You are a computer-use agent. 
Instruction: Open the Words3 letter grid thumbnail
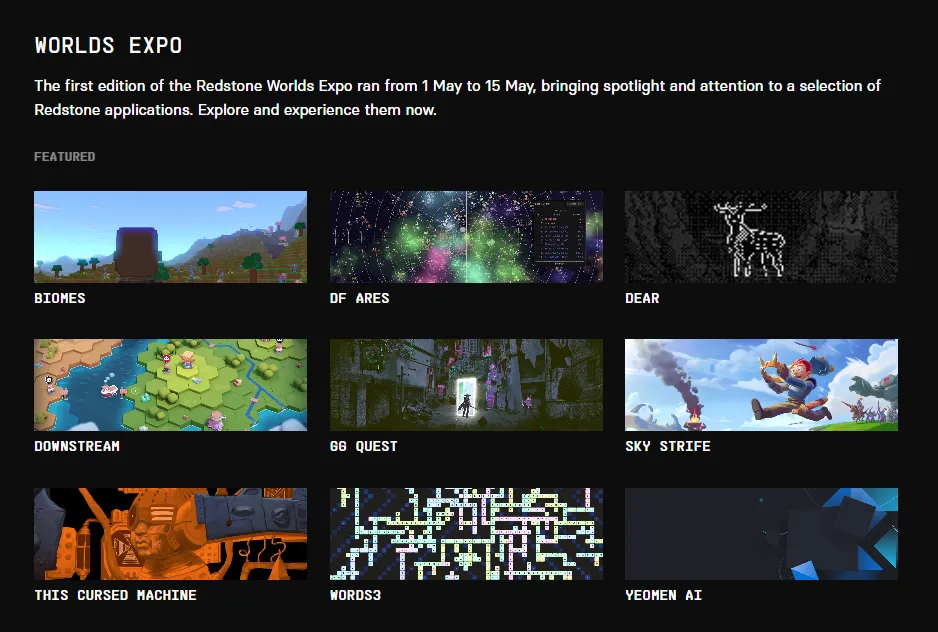point(466,534)
